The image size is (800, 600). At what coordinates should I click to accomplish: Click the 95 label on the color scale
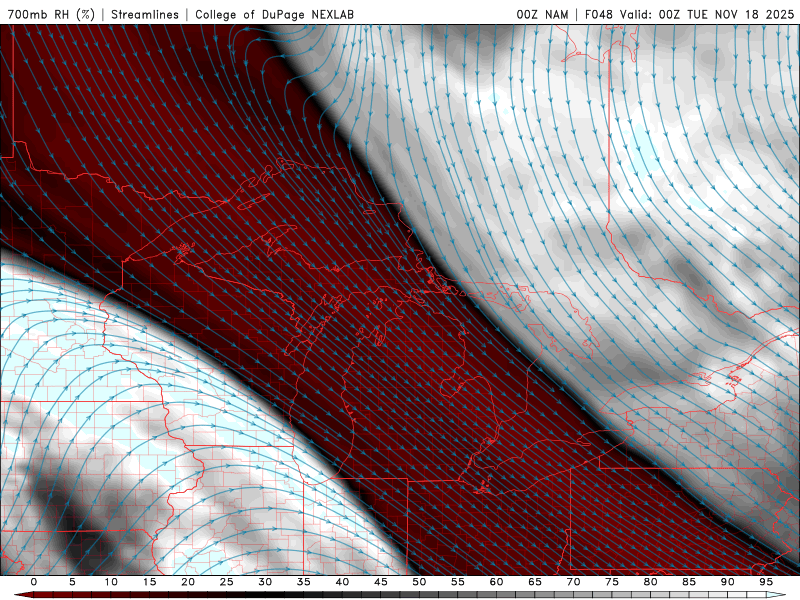point(766,582)
